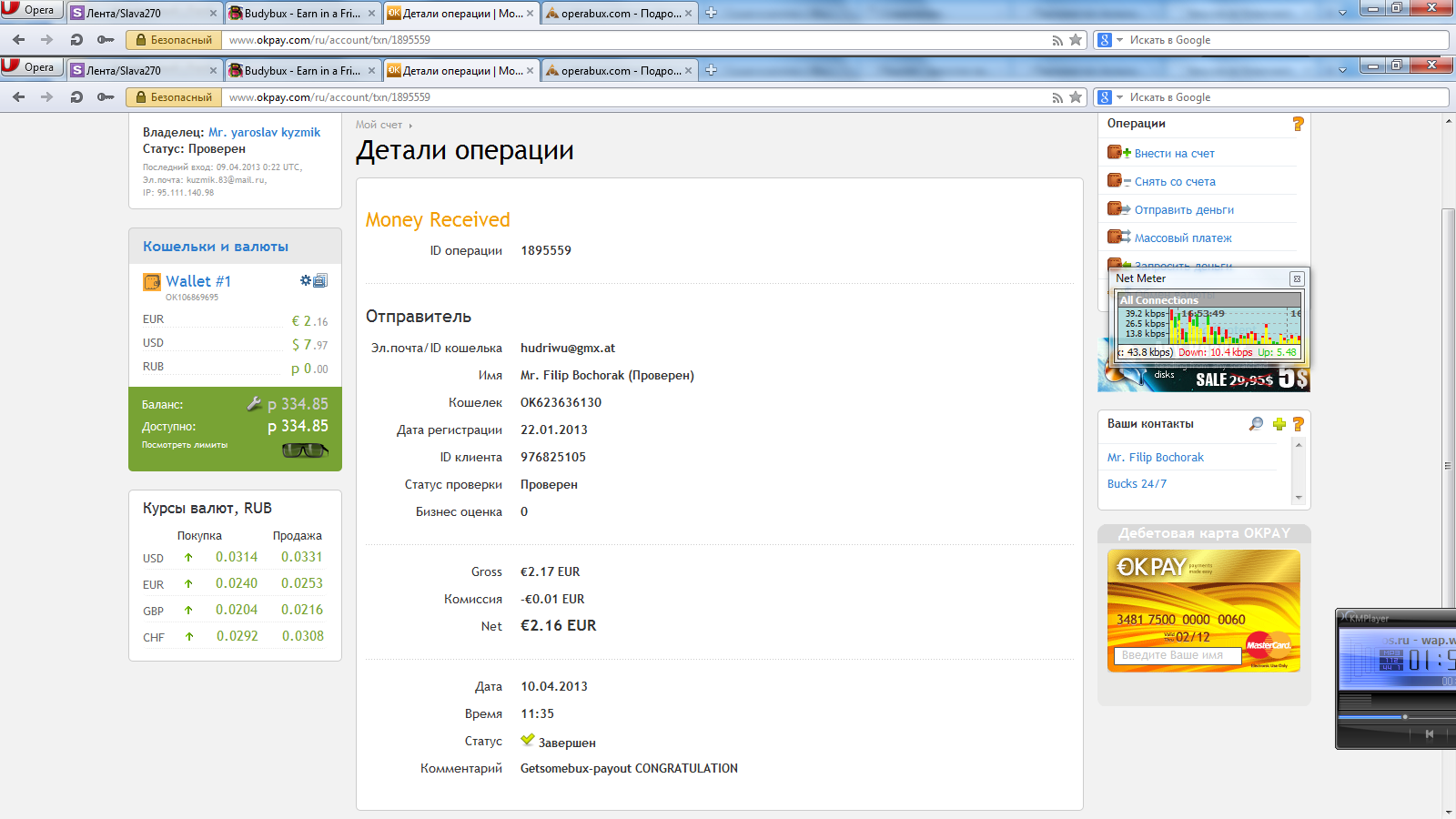Click the name field on OKPAY card
The image size is (1456, 819).
pos(1177,655)
